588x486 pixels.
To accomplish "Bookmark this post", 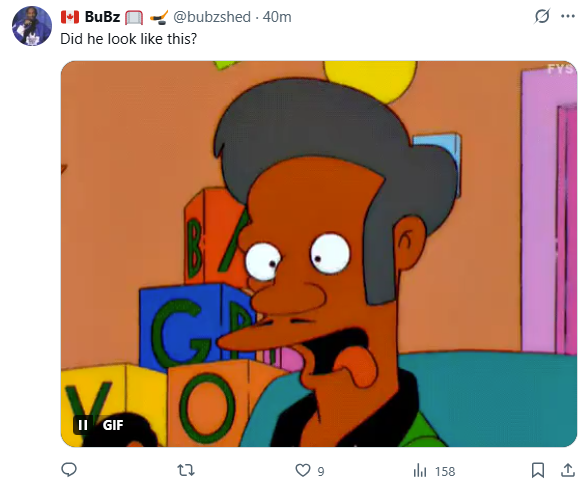I will (x=538, y=470).
